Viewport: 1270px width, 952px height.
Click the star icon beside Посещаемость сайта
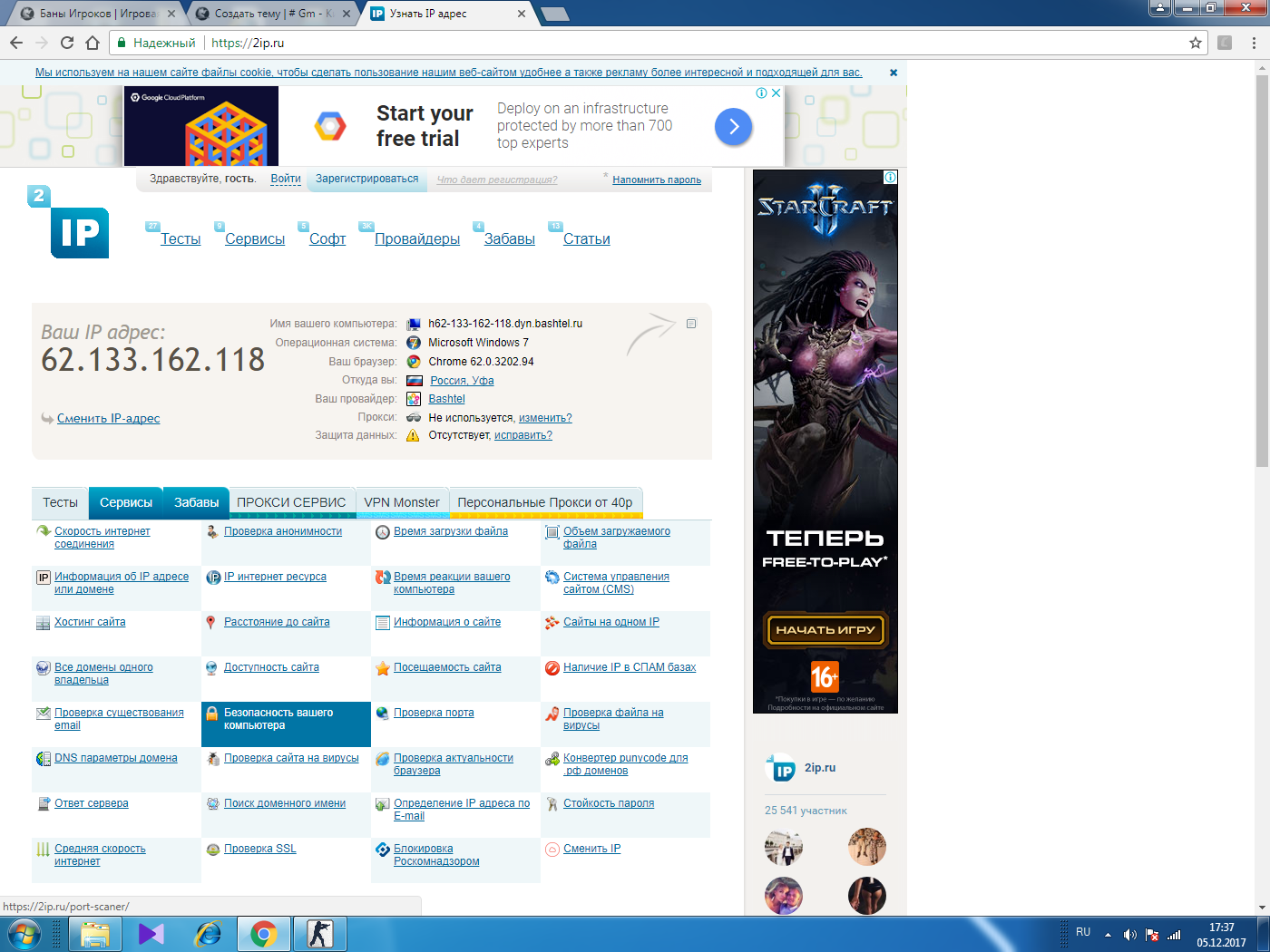383,668
